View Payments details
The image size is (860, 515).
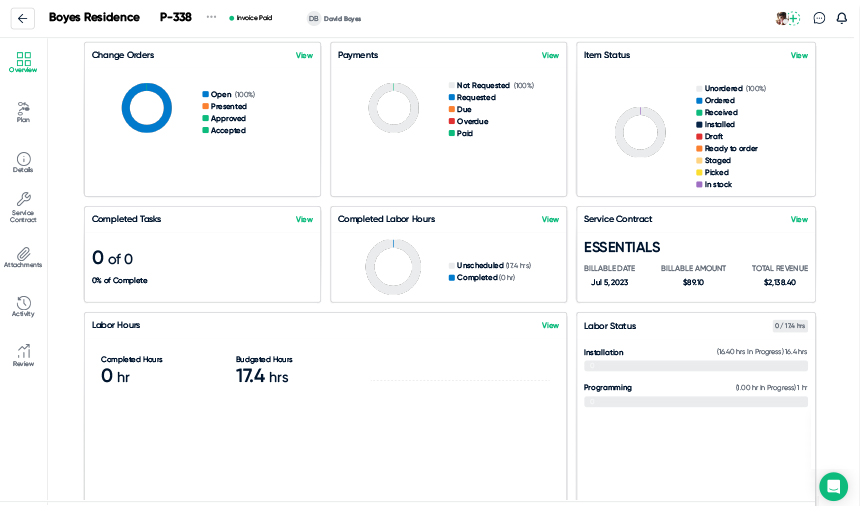(x=550, y=55)
